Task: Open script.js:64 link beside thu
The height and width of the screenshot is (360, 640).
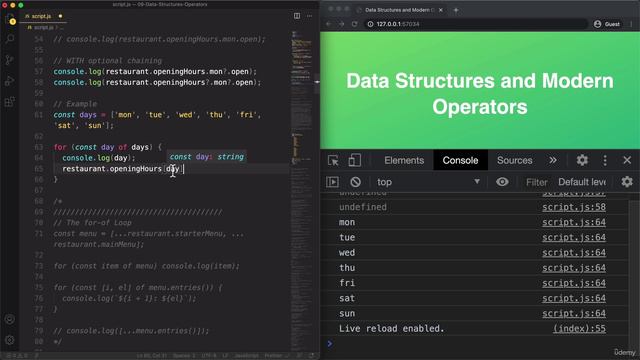Action: click(x=574, y=268)
